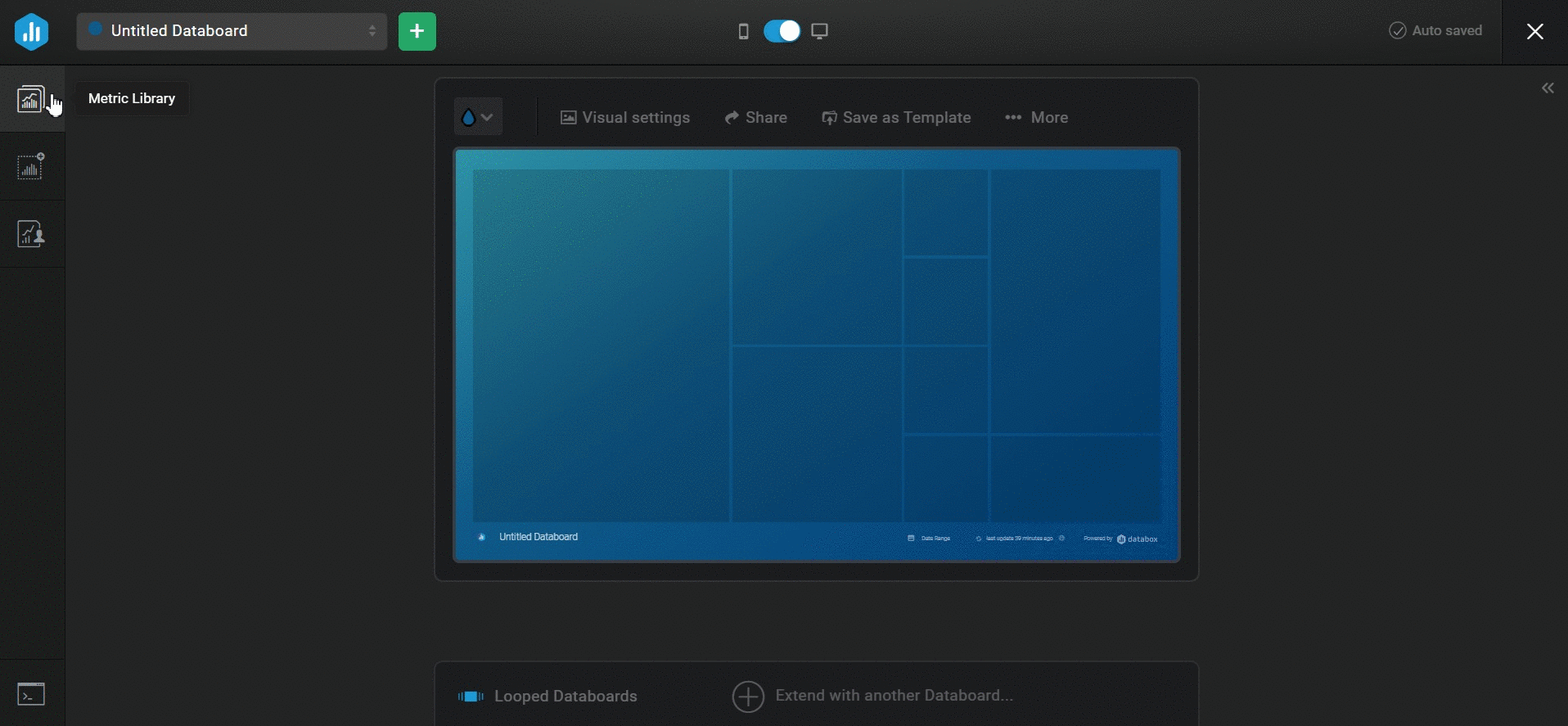
Task: Click Date Range in the preview footer
Action: tap(930, 539)
